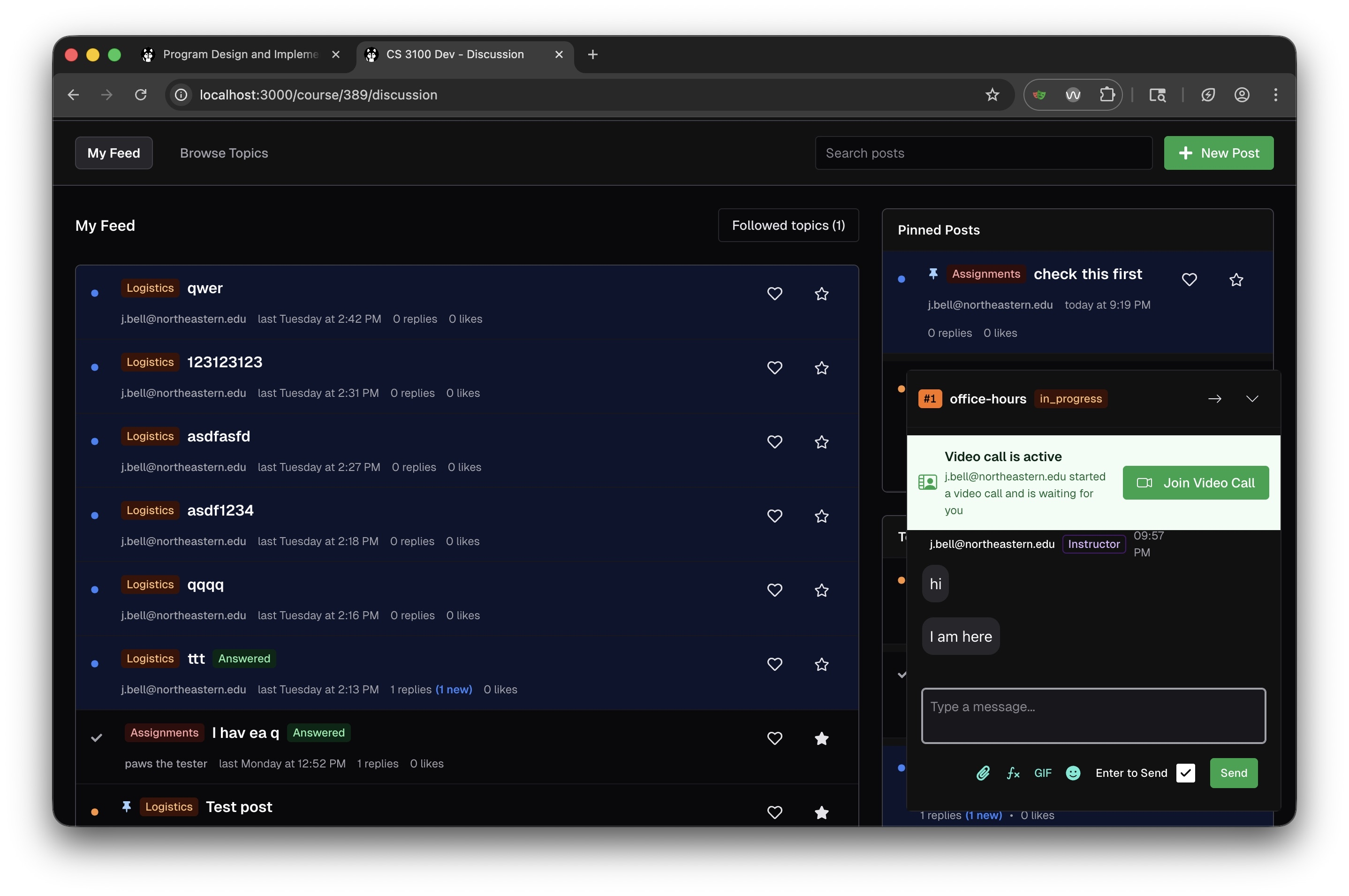Viewport: 1349px width, 896px height.
Task: Bookmark the "asdfasfd" post using its star icon
Action: point(821,442)
